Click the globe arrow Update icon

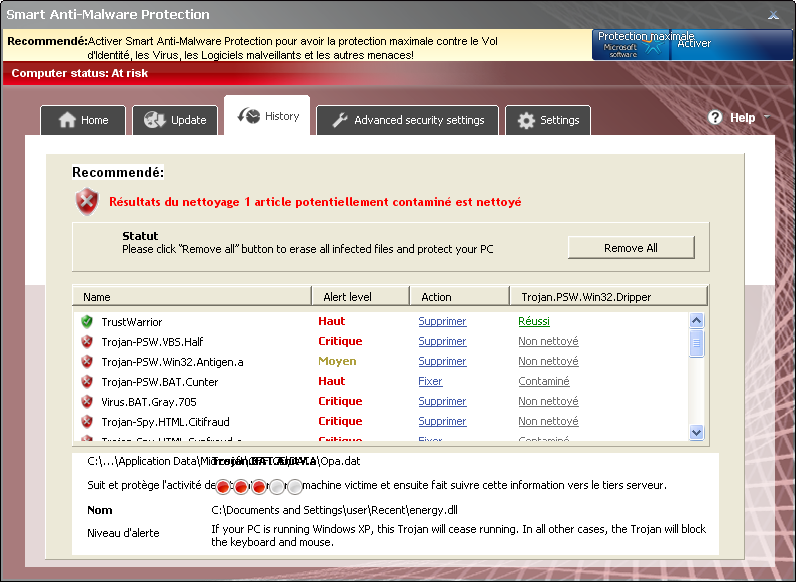click(x=154, y=120)
